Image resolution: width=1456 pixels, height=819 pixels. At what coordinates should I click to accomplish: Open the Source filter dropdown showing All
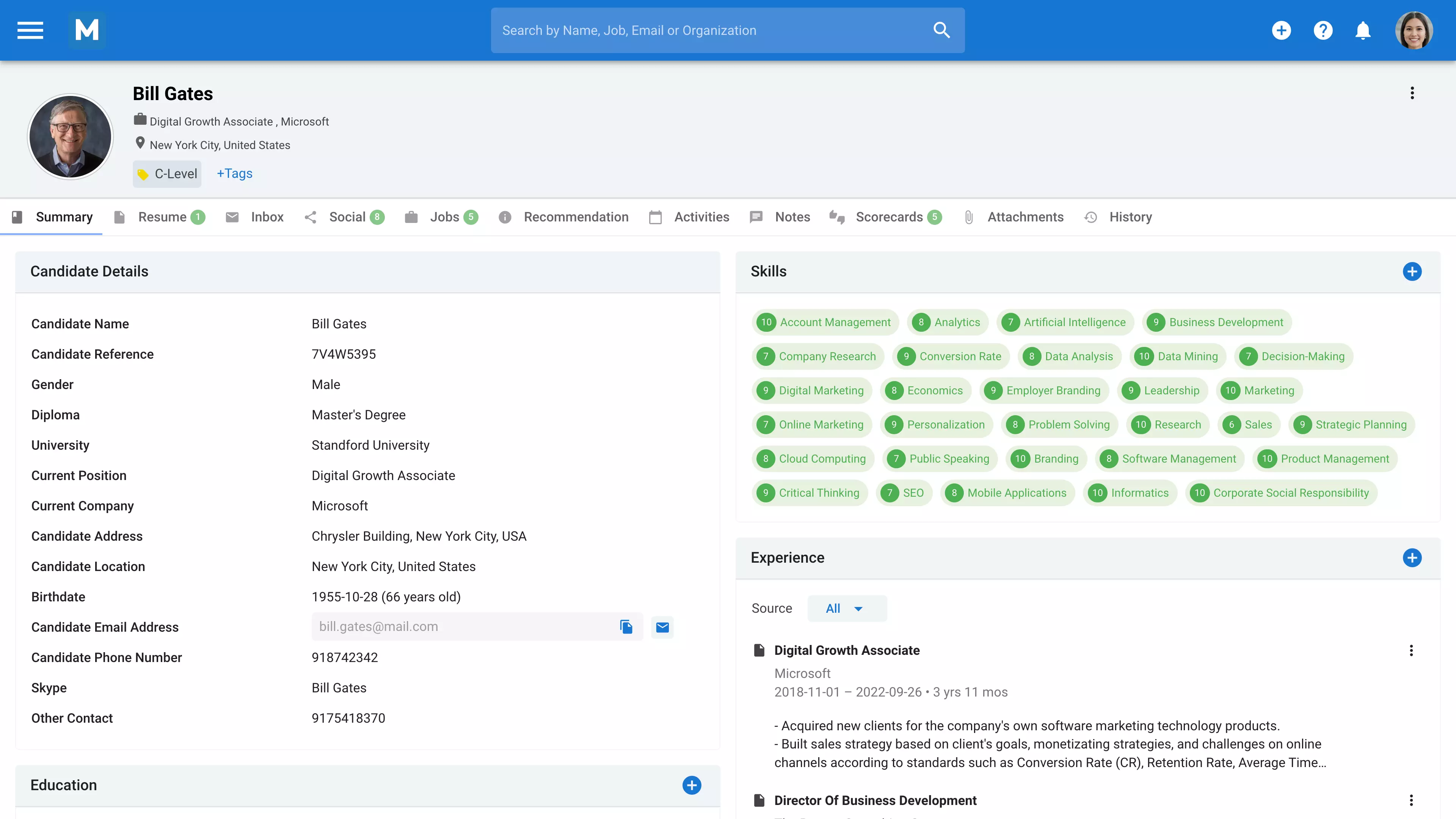click(x=847, y=608)
